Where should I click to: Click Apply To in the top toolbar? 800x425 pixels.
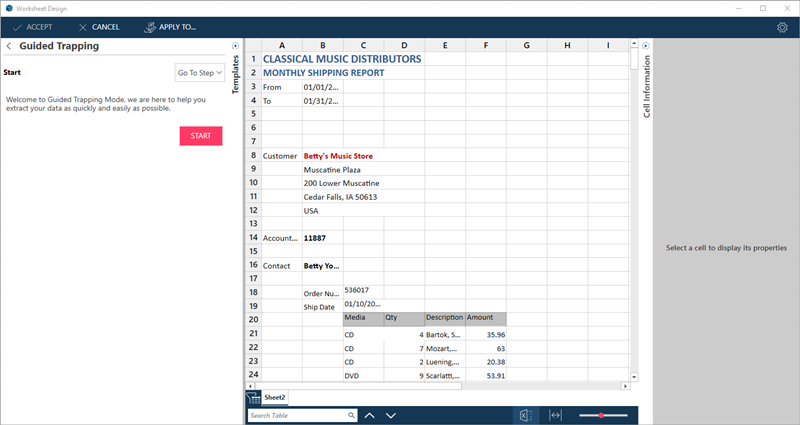coord(170,27)
